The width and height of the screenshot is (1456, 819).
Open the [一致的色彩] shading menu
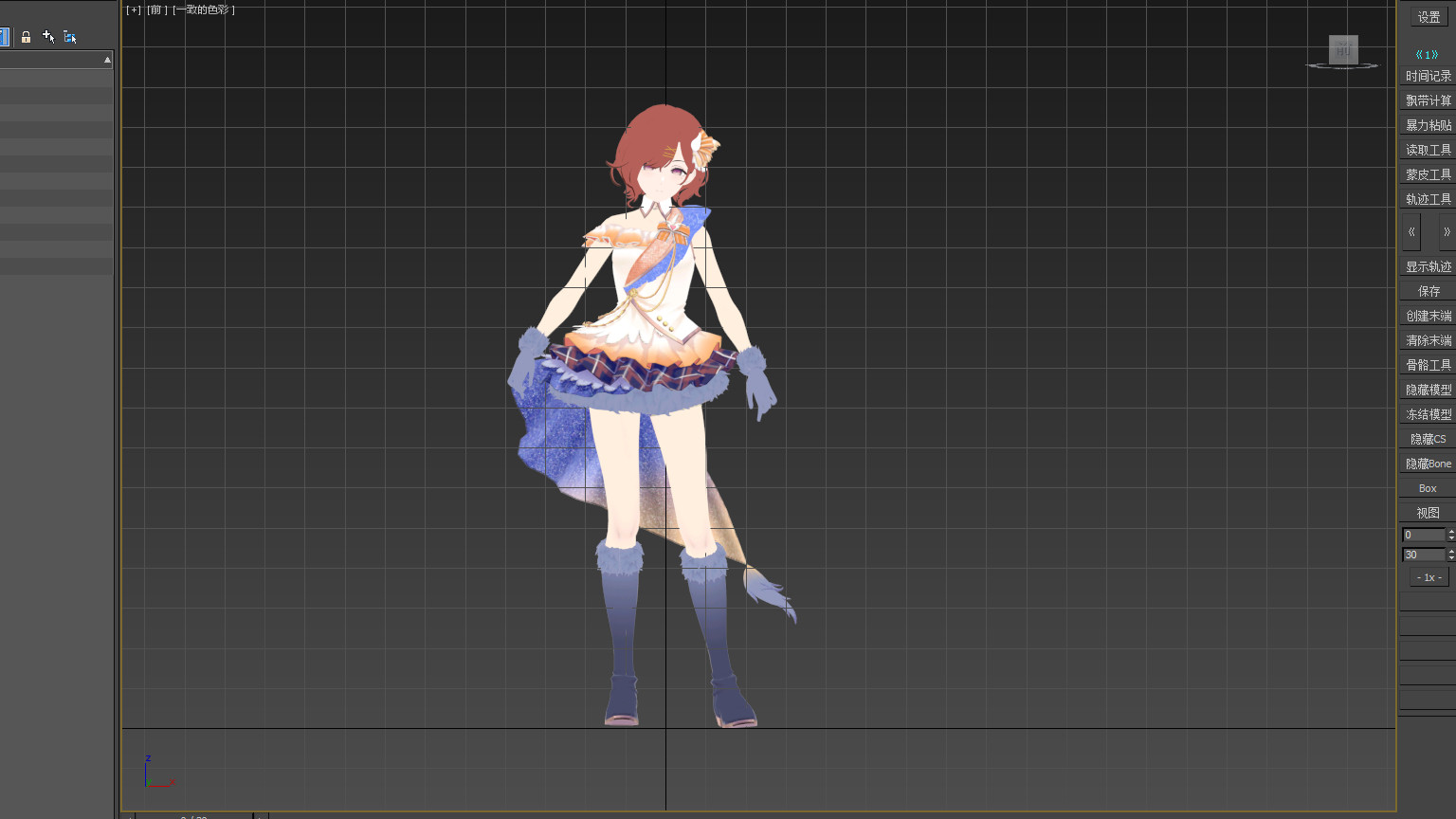[204, 9]
